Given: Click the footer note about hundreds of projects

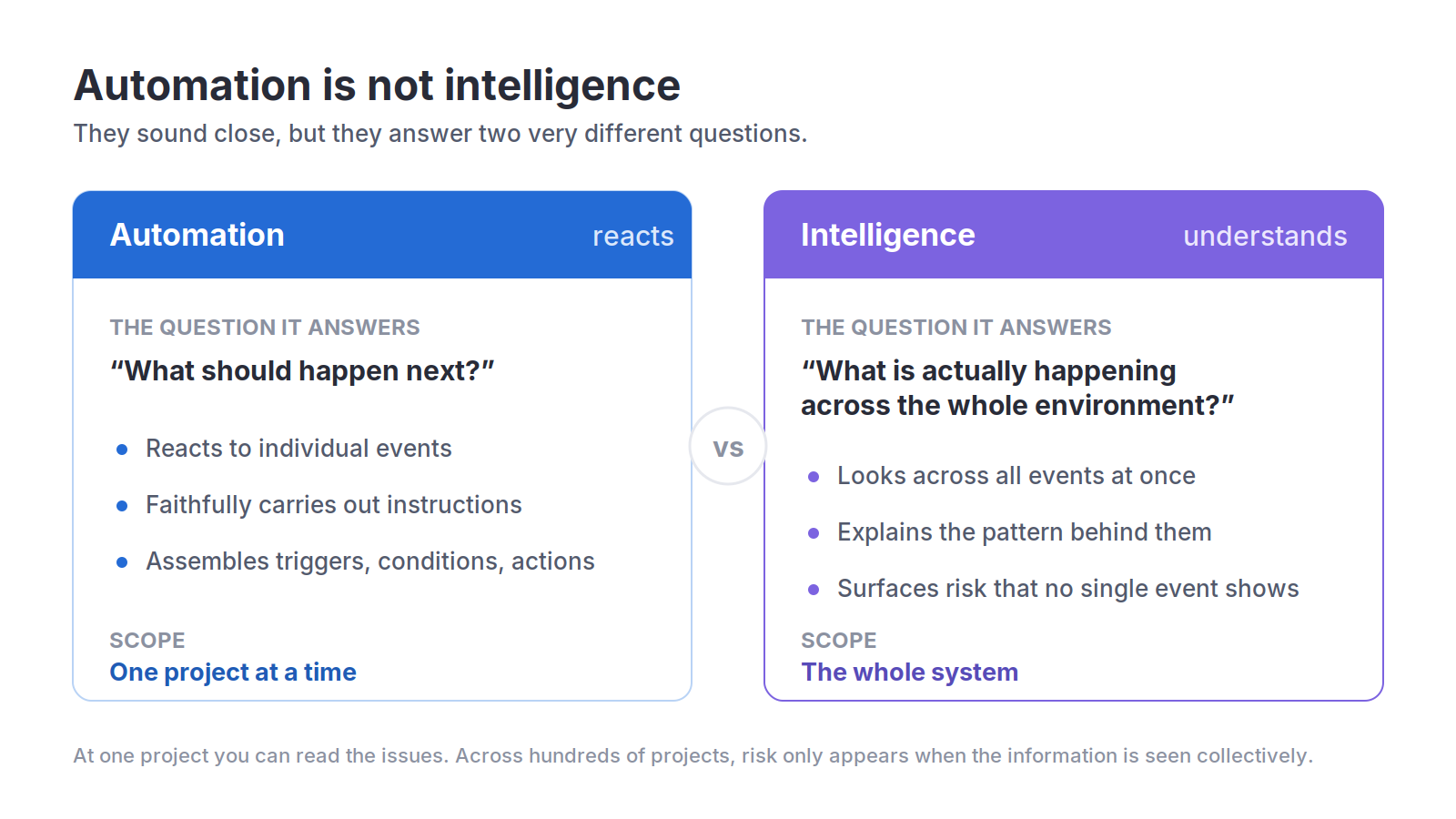Looking at the screenshot, I should [693, 756].
